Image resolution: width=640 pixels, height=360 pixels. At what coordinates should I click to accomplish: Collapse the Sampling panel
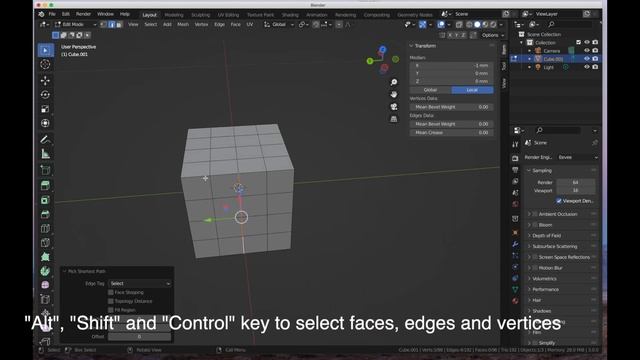[529, 170]
